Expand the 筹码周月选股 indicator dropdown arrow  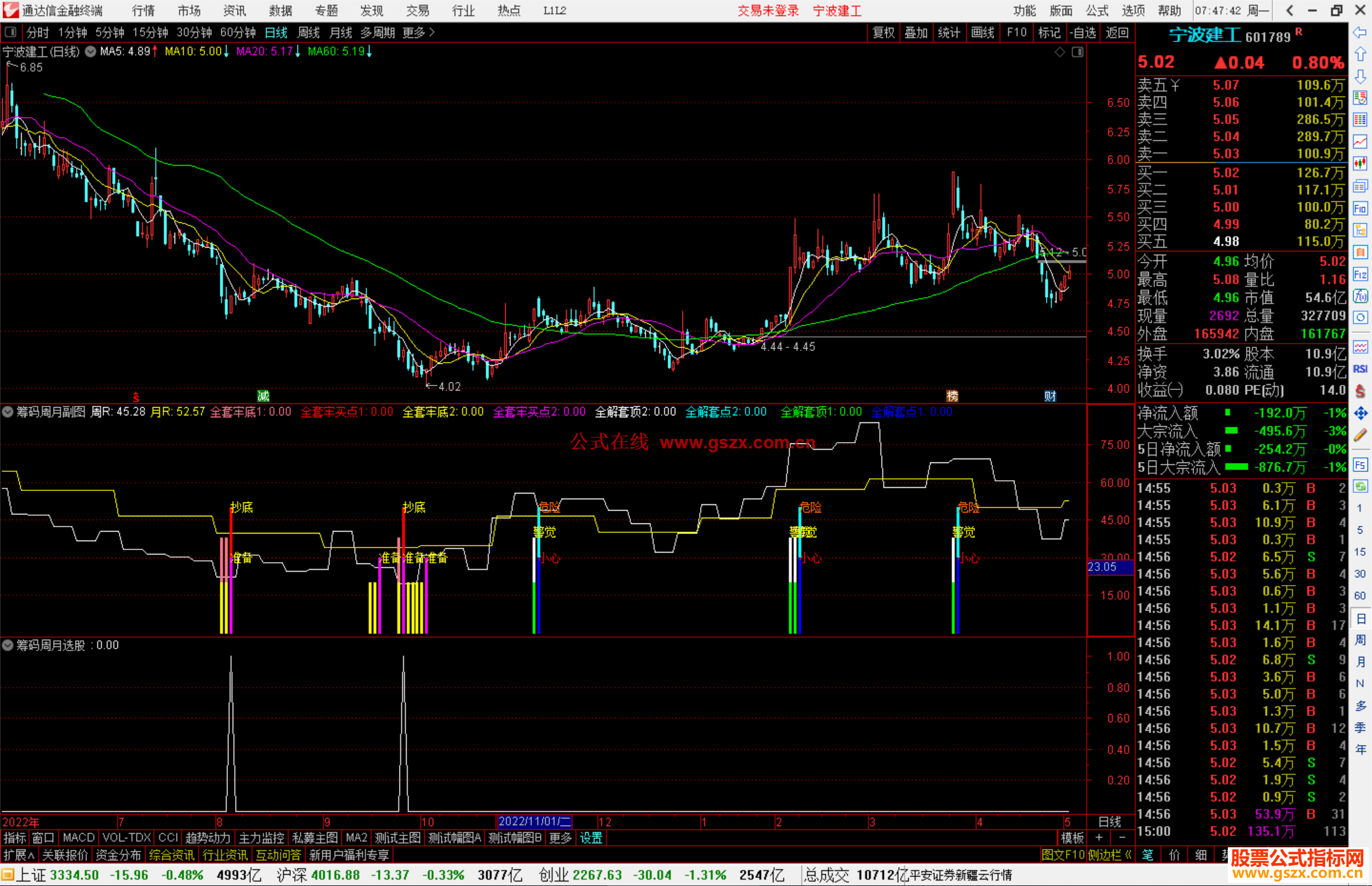point(8,645)
